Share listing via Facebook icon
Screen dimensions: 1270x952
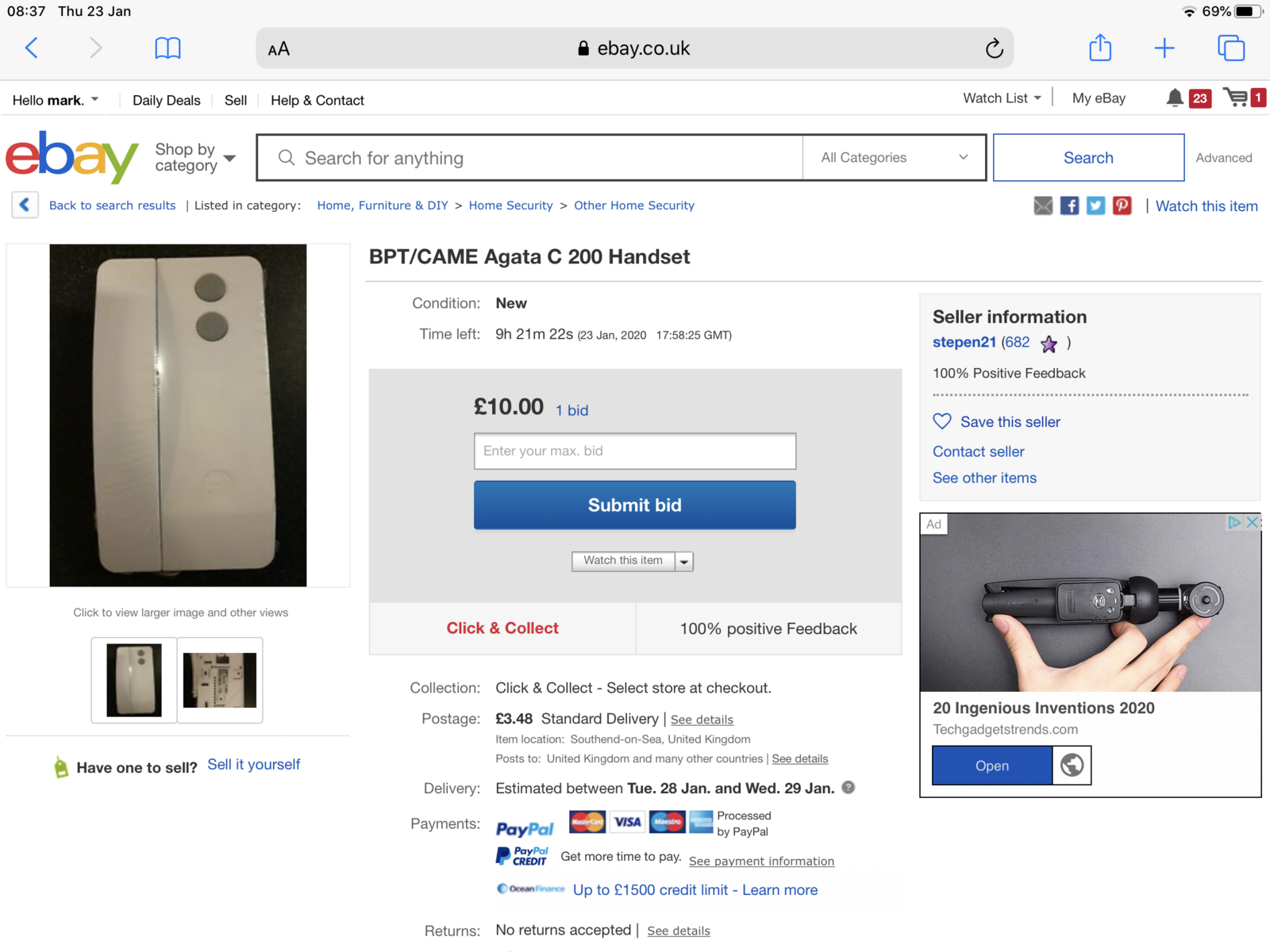coord(1069,206)
